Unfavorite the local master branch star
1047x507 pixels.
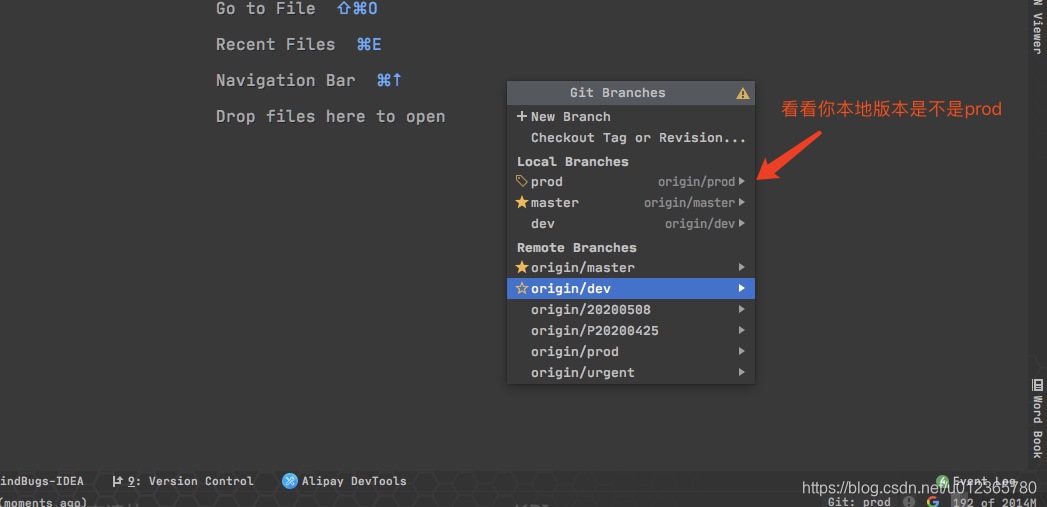(x=522, y=202)
